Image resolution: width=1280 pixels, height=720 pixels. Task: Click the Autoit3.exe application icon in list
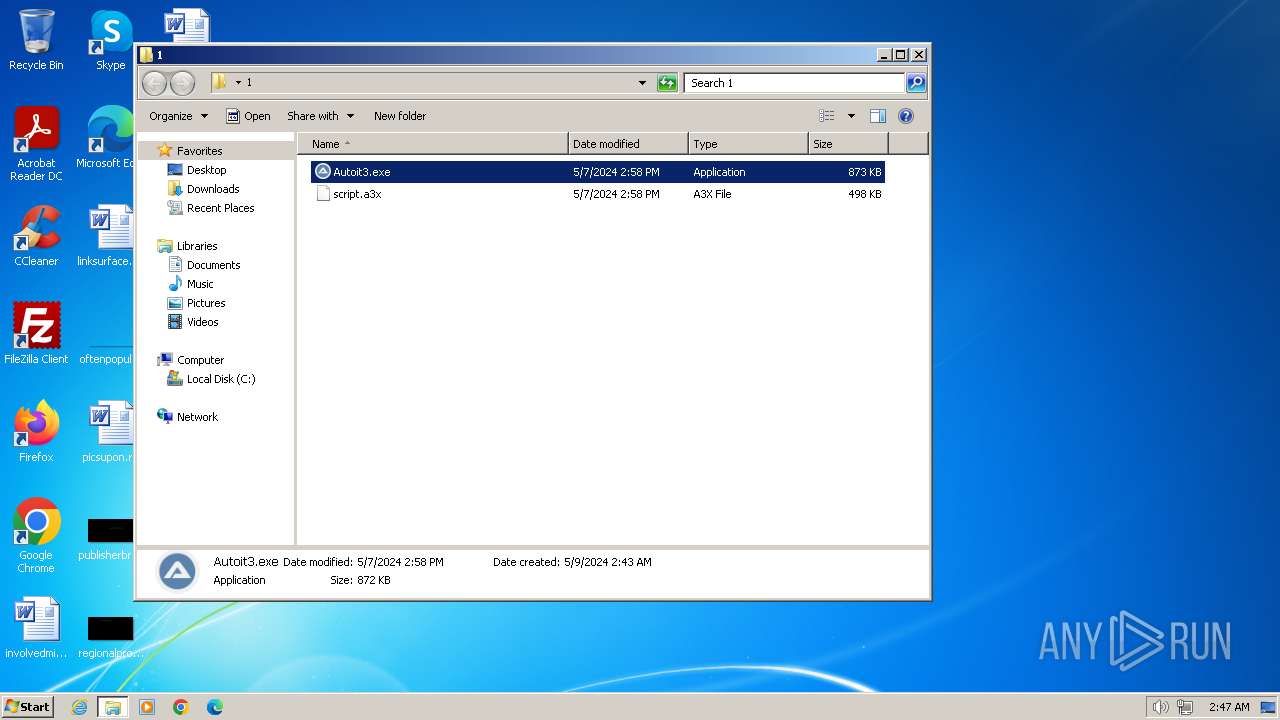tap(322, 172)
